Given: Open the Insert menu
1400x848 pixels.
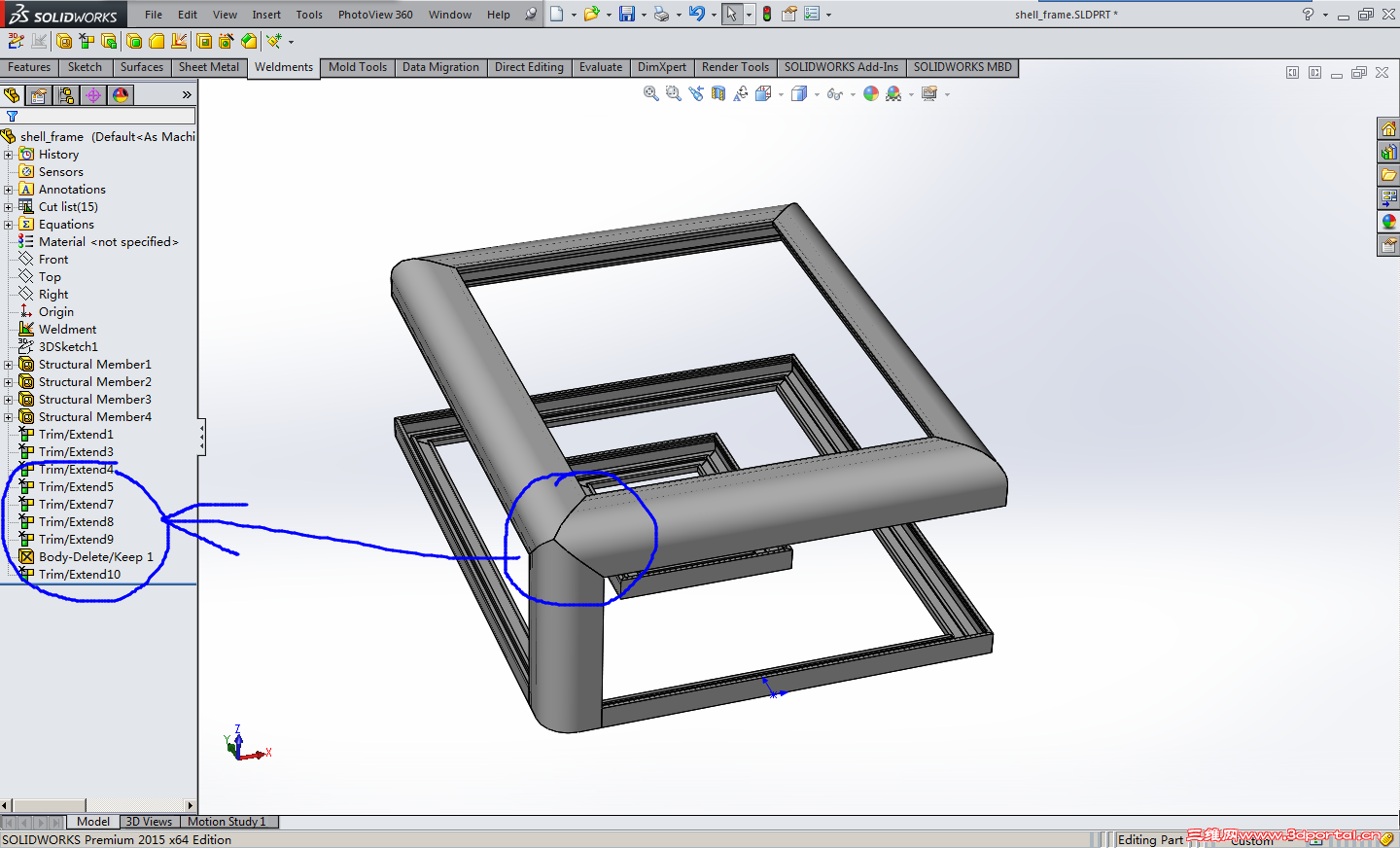Looking at the screenshot, I should (266, 15).
